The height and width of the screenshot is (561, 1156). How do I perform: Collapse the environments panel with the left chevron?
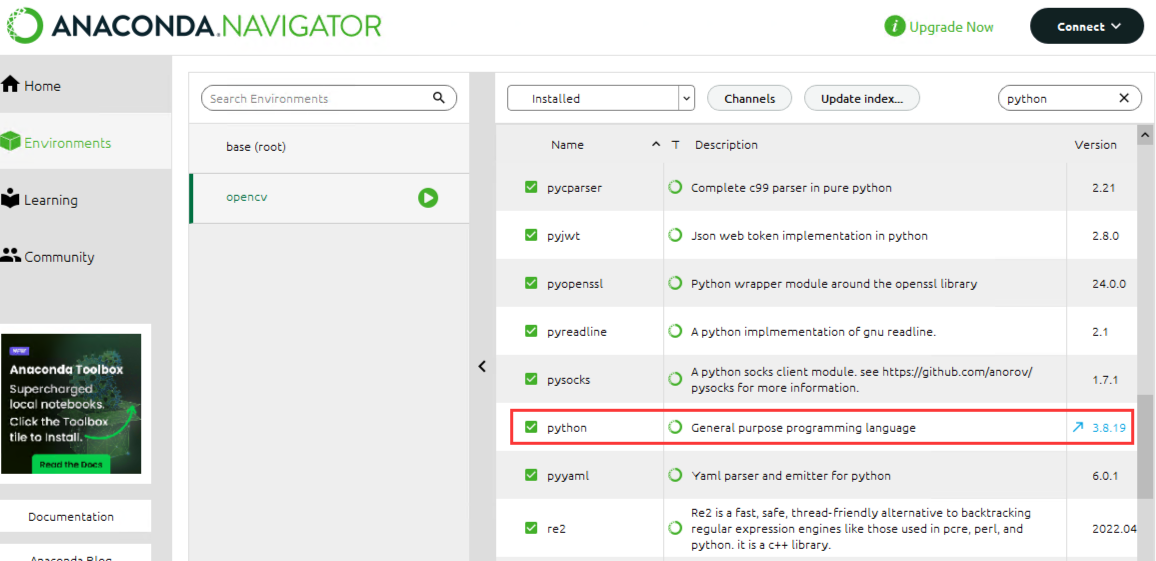pyautogui.click(x=482, y=366)
